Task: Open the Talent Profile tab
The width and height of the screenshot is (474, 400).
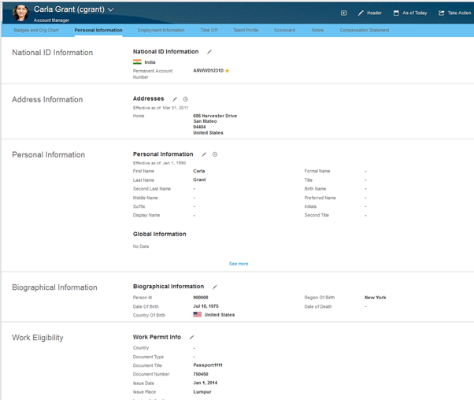Action: tap(246, 30)
